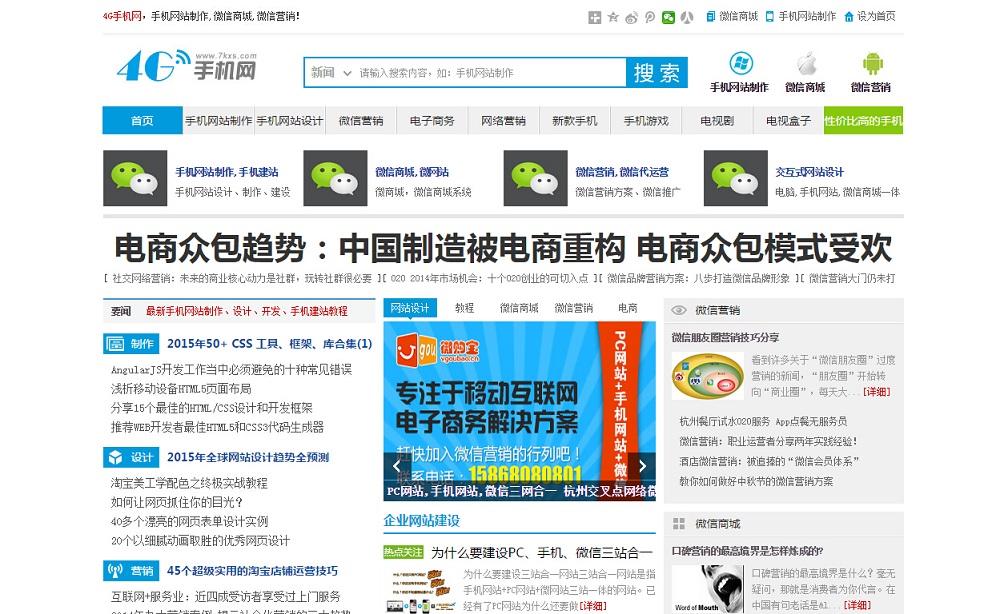This screenshot has height=614, width=1000.
Task: Share via the green WeChat icon
Action: point(668,17)
